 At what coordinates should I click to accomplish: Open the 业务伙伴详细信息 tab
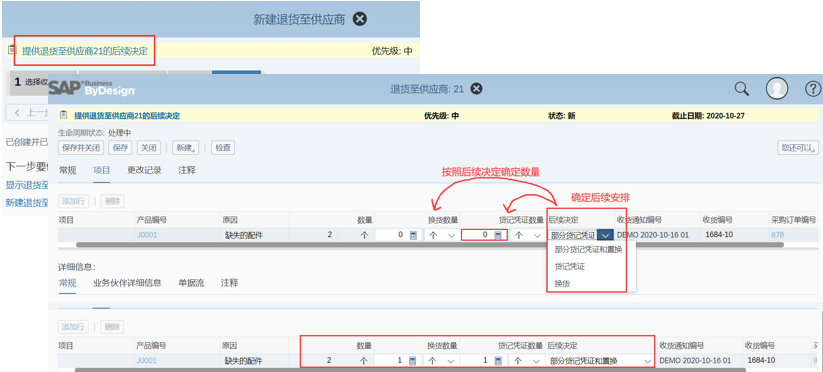tap(128, 283)
